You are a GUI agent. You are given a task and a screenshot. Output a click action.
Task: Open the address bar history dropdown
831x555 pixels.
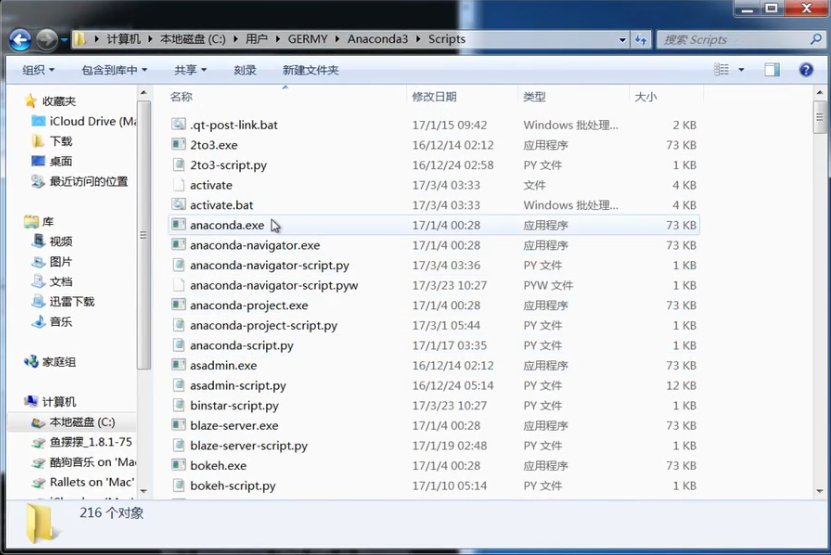[622, 40]
